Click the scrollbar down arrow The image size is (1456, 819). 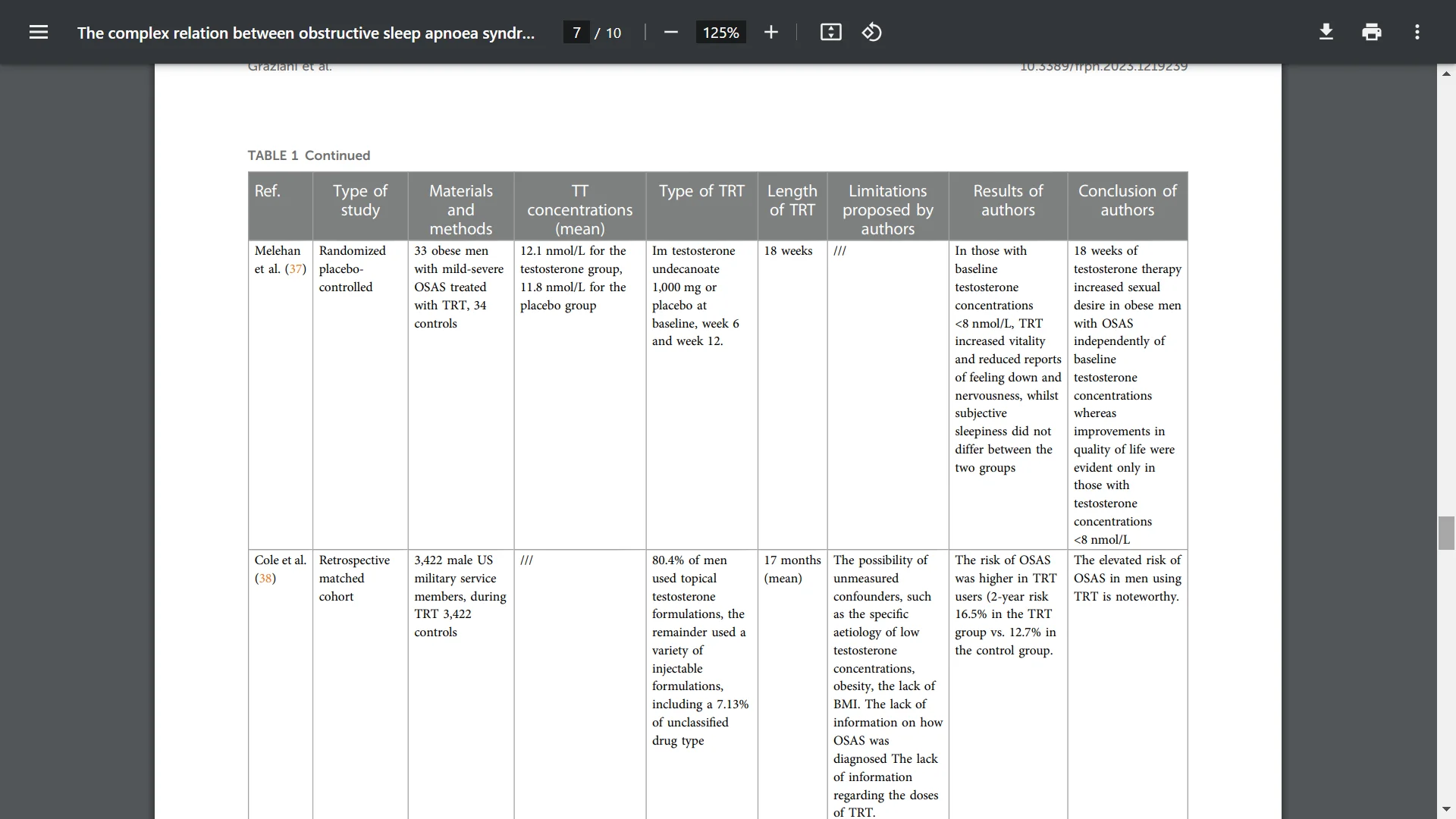(x=1446, y=810)
